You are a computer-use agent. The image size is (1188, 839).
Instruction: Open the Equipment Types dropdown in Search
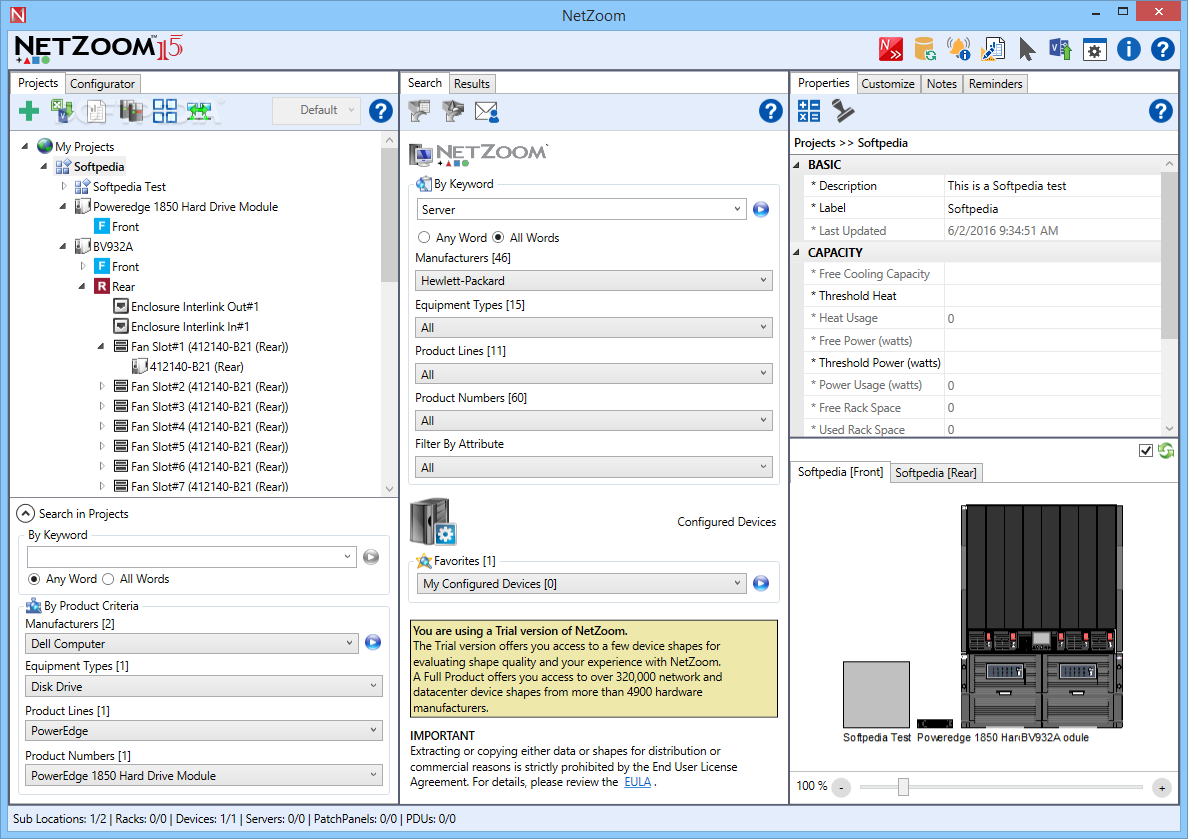(594, 327)
